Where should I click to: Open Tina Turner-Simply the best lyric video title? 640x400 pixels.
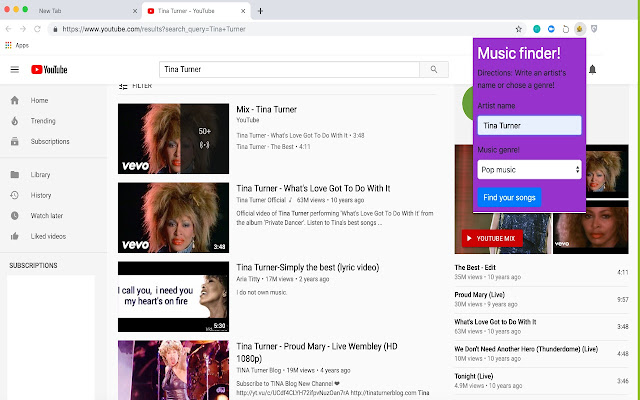pos(307,267)
